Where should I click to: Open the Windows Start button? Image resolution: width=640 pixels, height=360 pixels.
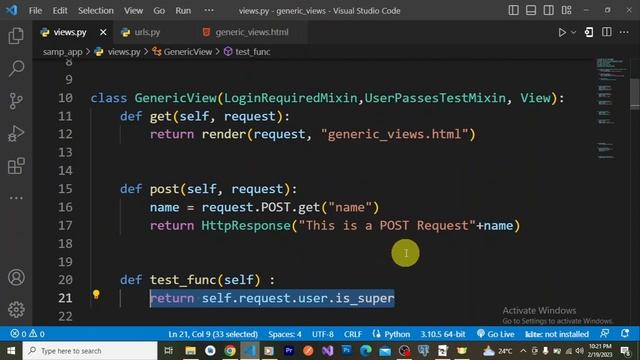tap(11, 351)
